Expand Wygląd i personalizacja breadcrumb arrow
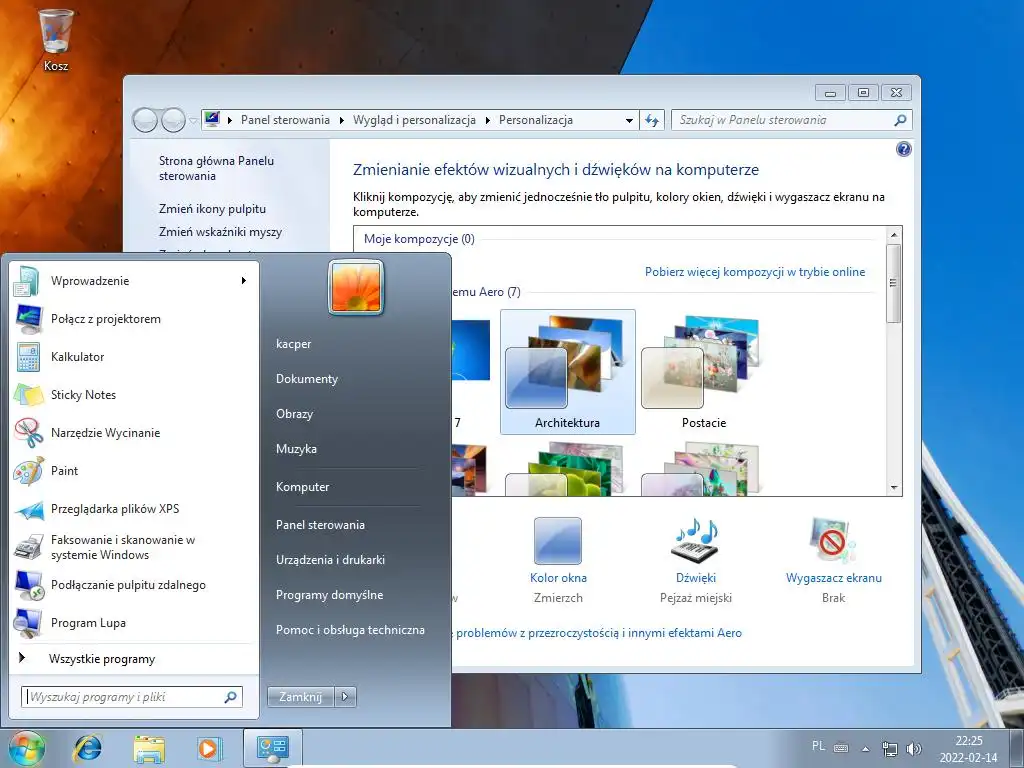Screen dimensions: 1024x768 click(487, 120)
